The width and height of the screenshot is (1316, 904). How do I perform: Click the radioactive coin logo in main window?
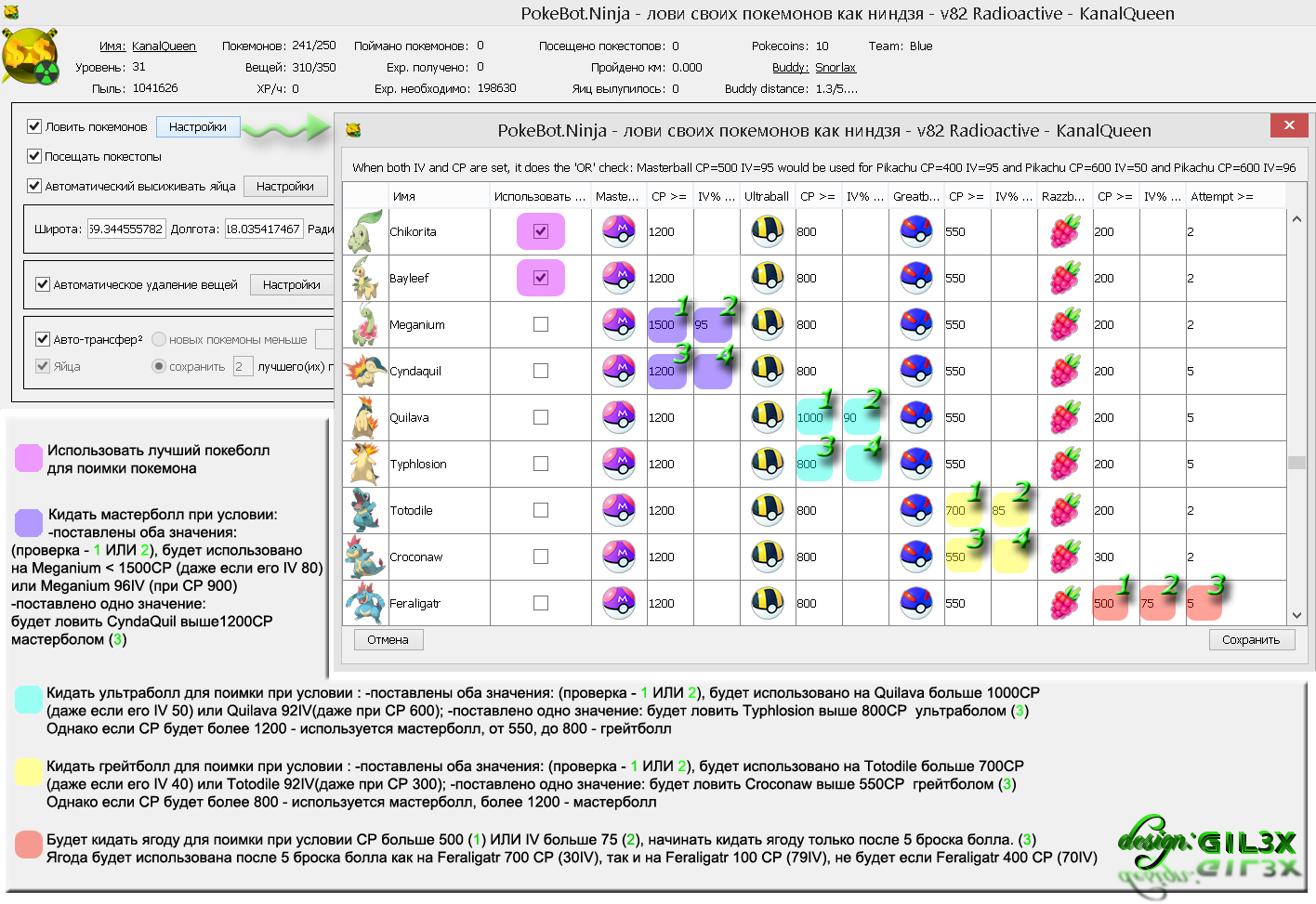31,58
